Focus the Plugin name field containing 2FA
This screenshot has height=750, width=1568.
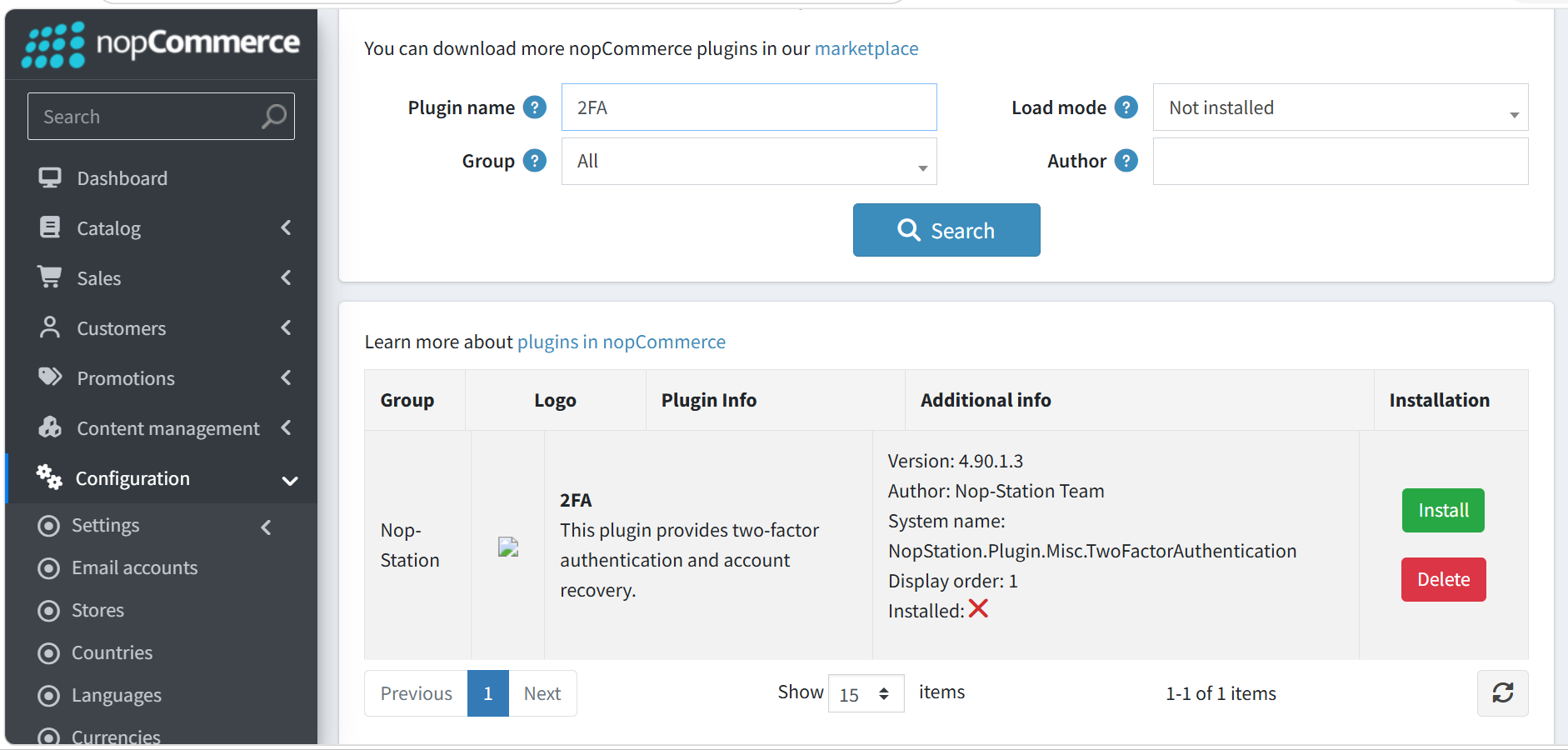(x=749, y=107)
